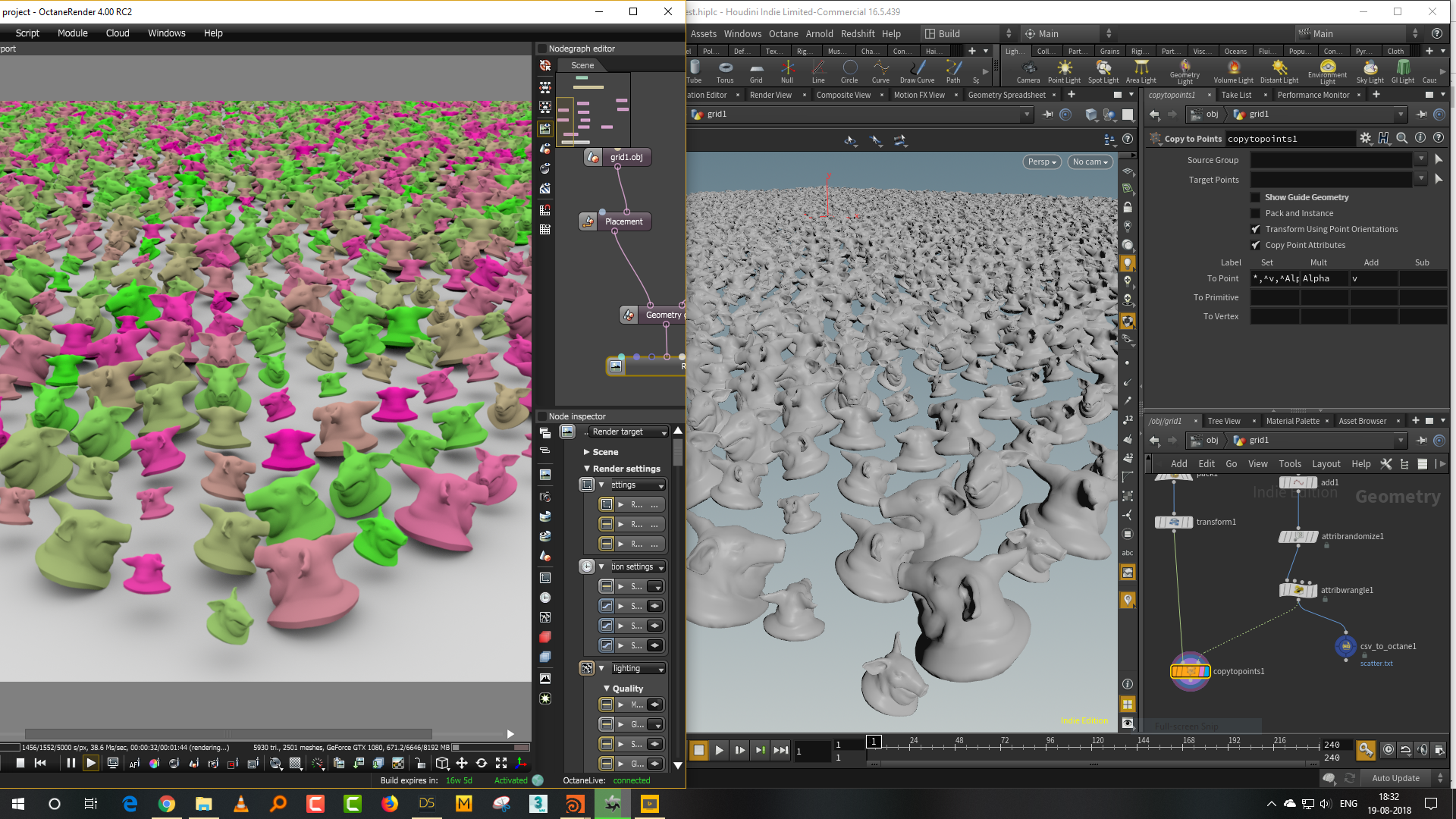Select the Torus shelf tool
This screenshot has height=819, width=1456.
725,71
